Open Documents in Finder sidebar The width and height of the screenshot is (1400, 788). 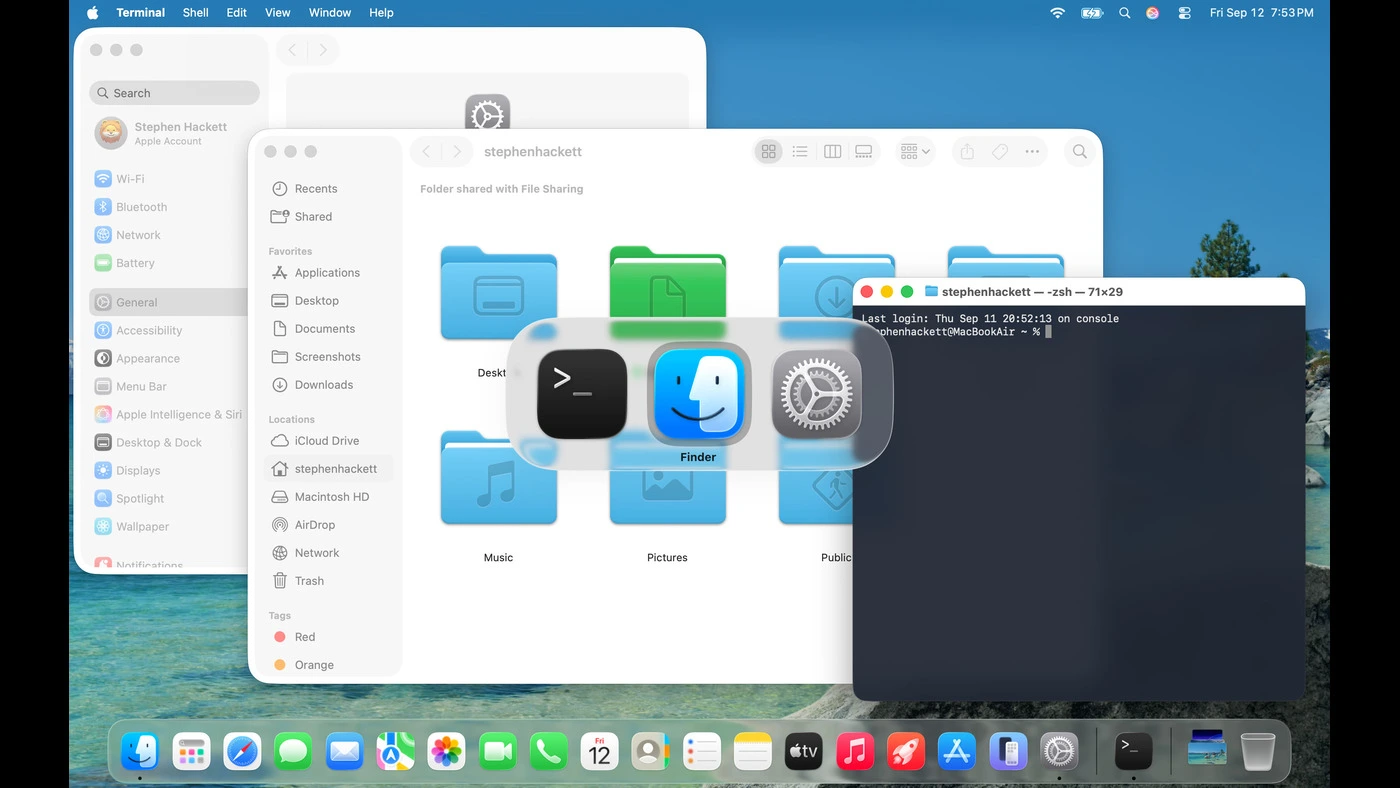[x=328, y=329]
